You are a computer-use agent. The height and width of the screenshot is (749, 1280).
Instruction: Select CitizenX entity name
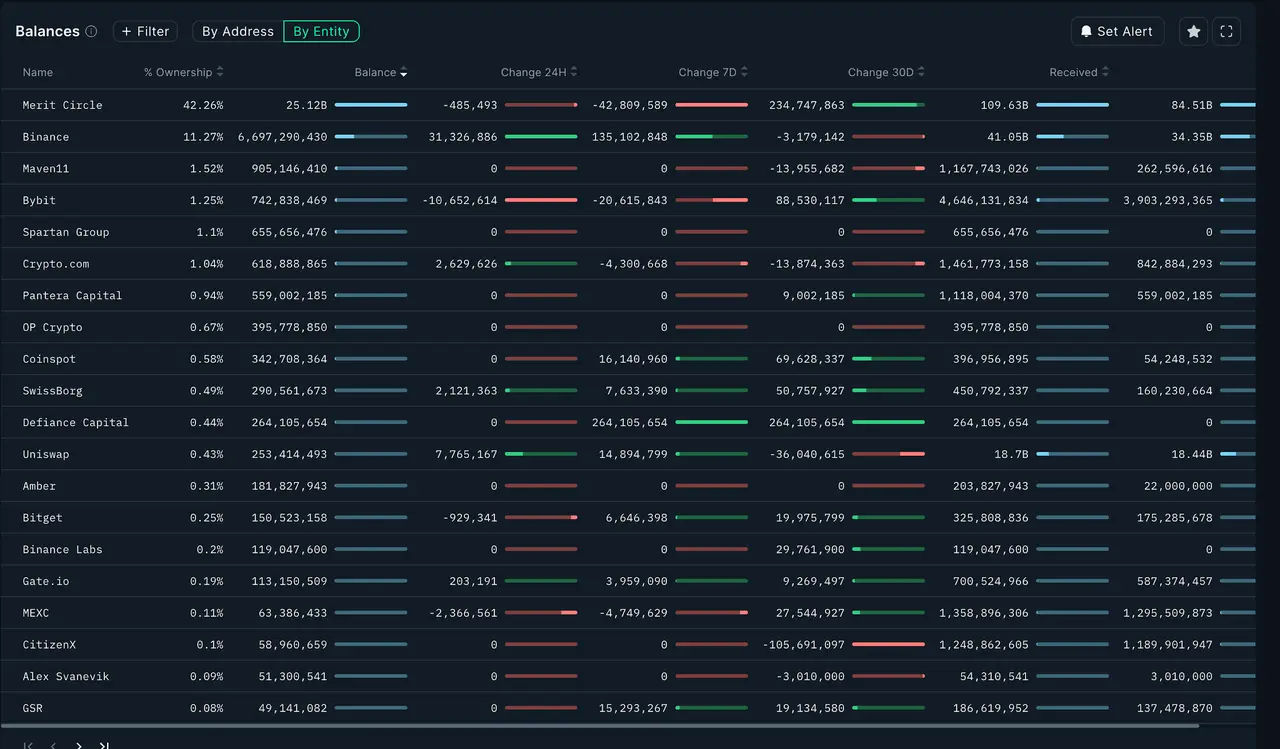[x=49, y=645]
